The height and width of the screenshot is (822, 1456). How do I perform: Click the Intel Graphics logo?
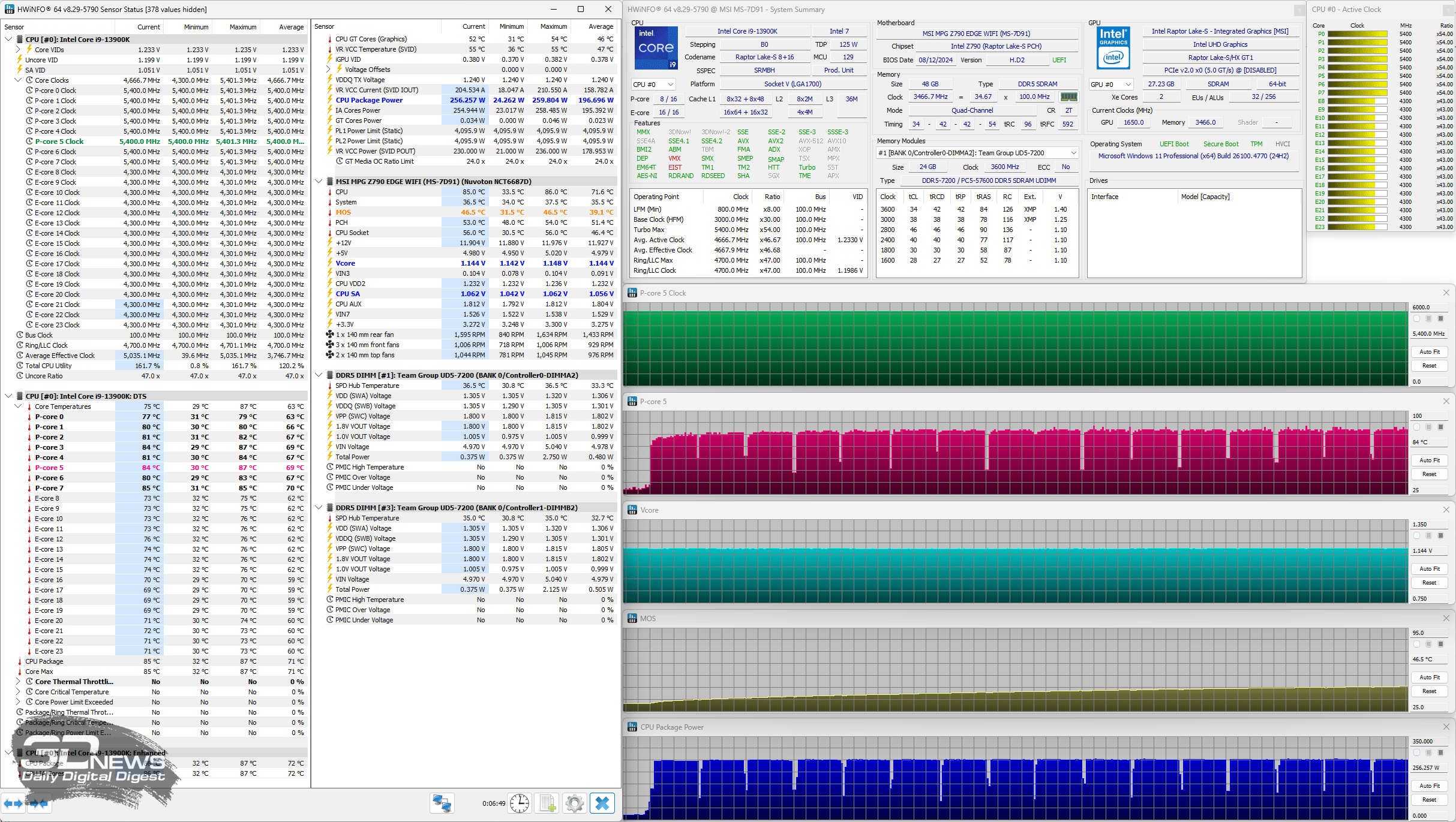click(x=1113, y=48)
